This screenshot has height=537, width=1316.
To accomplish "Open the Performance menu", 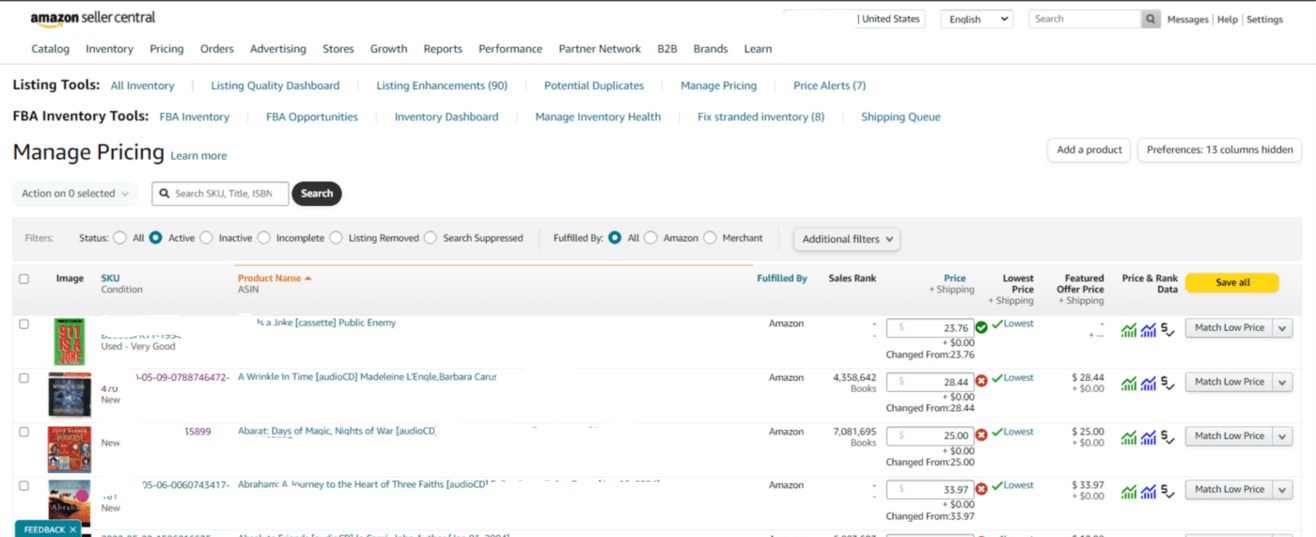I will [x=510, y=49].
